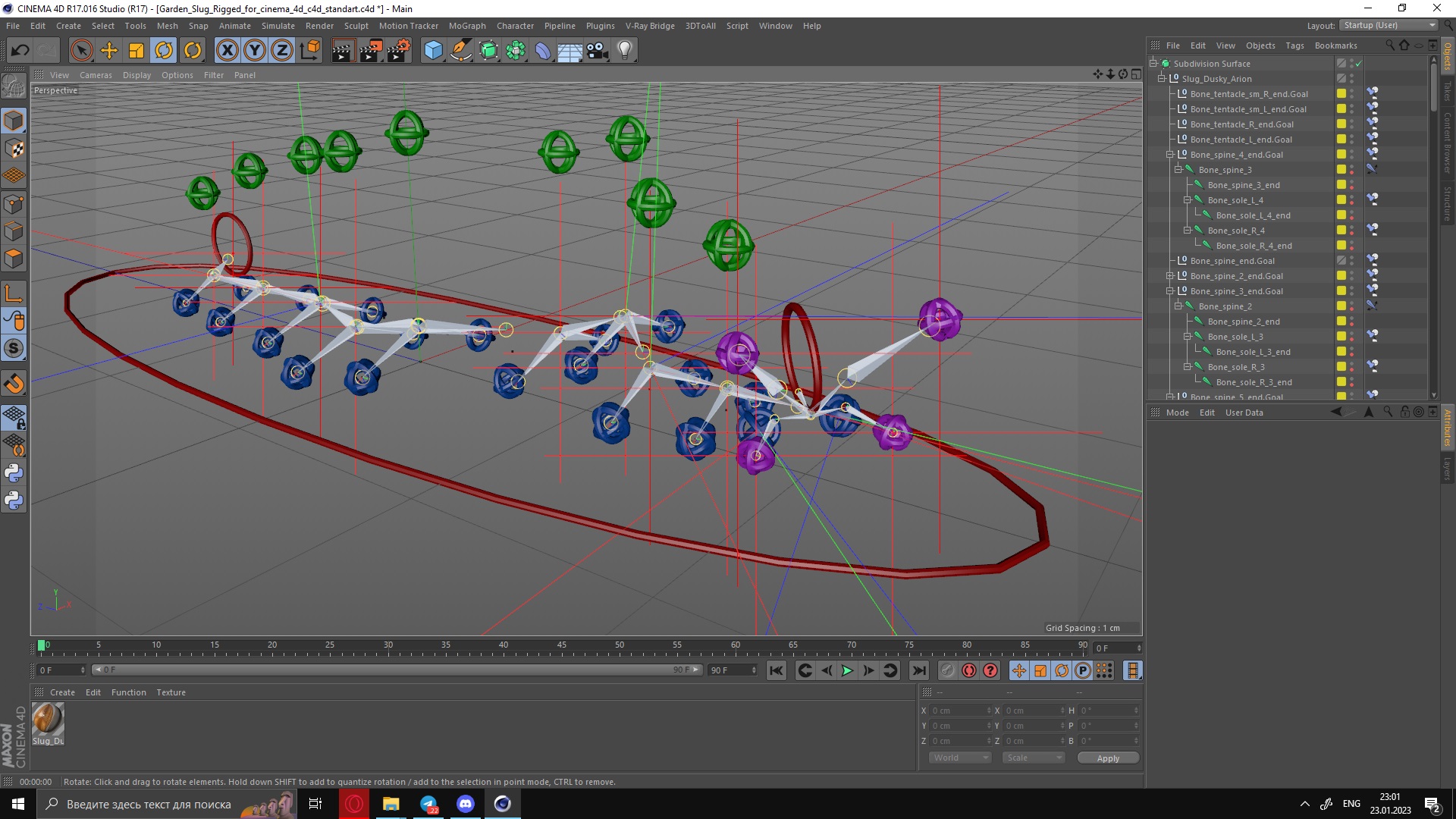Select the Live Selection tool
The width and height of the screenshot is (1456, 819).
tap(81, 51)
